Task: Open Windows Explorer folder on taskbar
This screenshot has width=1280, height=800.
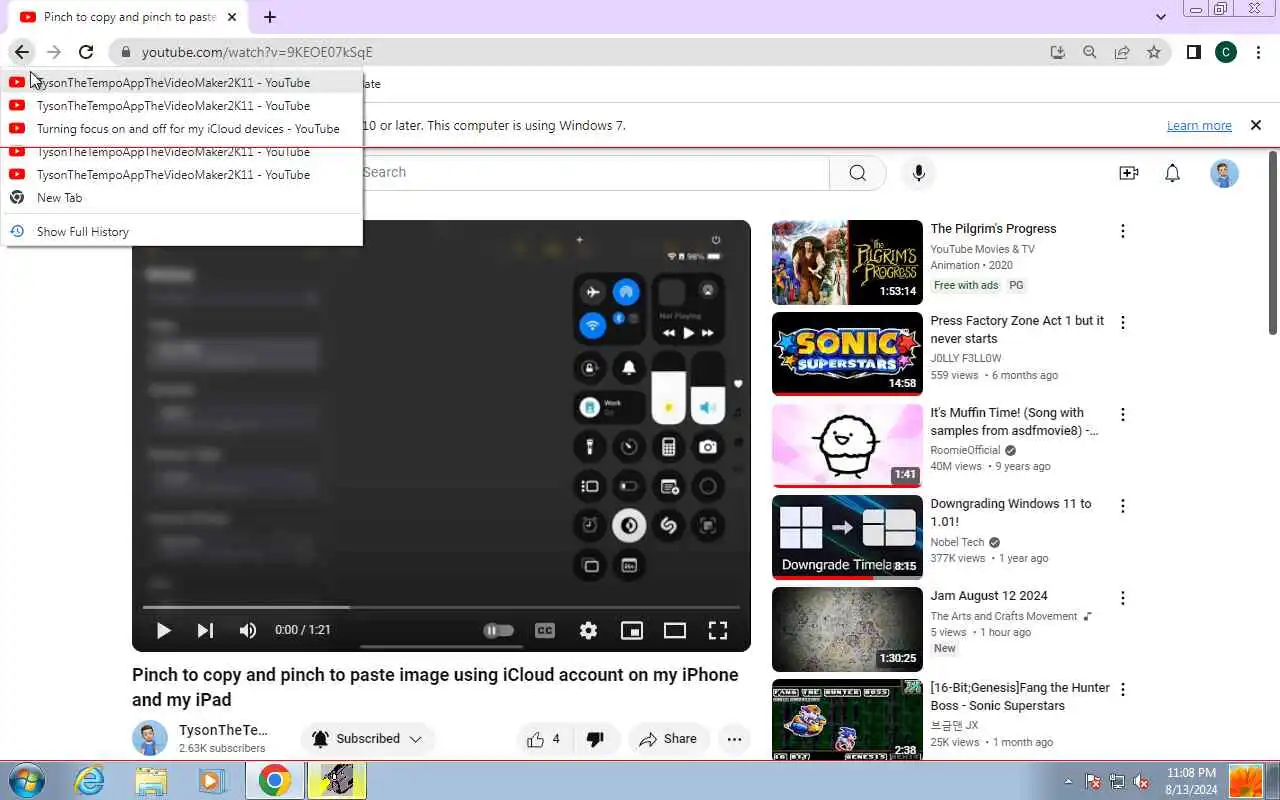Action: click(151, 781)
